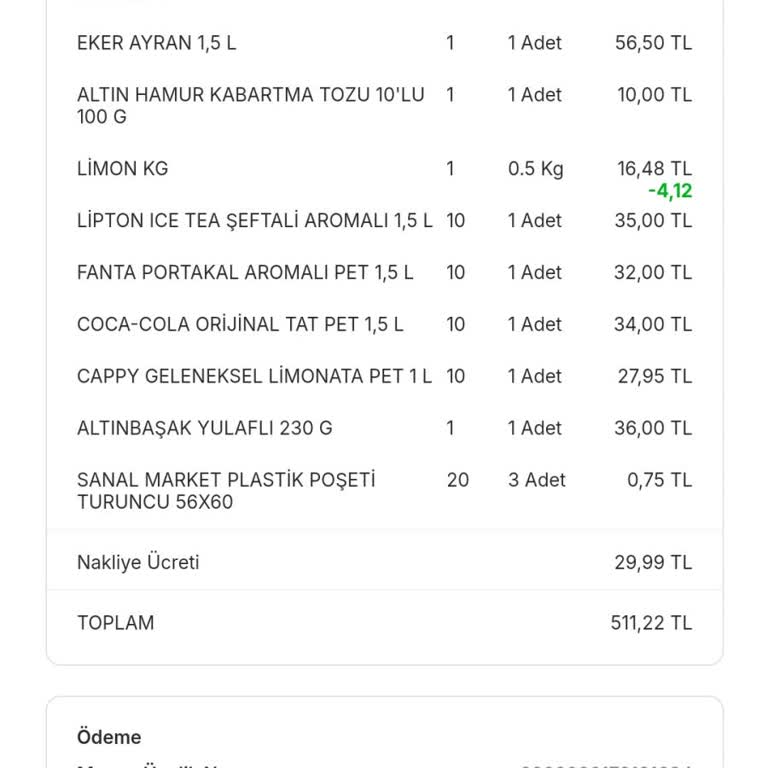
Task: Click the green -4,12 discount amount
Action: click(x=670, y=191)
